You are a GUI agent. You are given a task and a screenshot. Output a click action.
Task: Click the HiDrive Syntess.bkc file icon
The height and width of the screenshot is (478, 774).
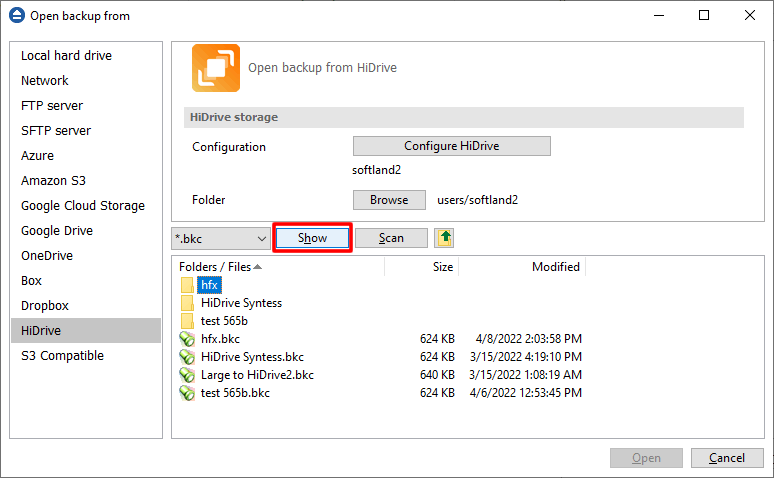pyautogui.click(x=187, y=357)
